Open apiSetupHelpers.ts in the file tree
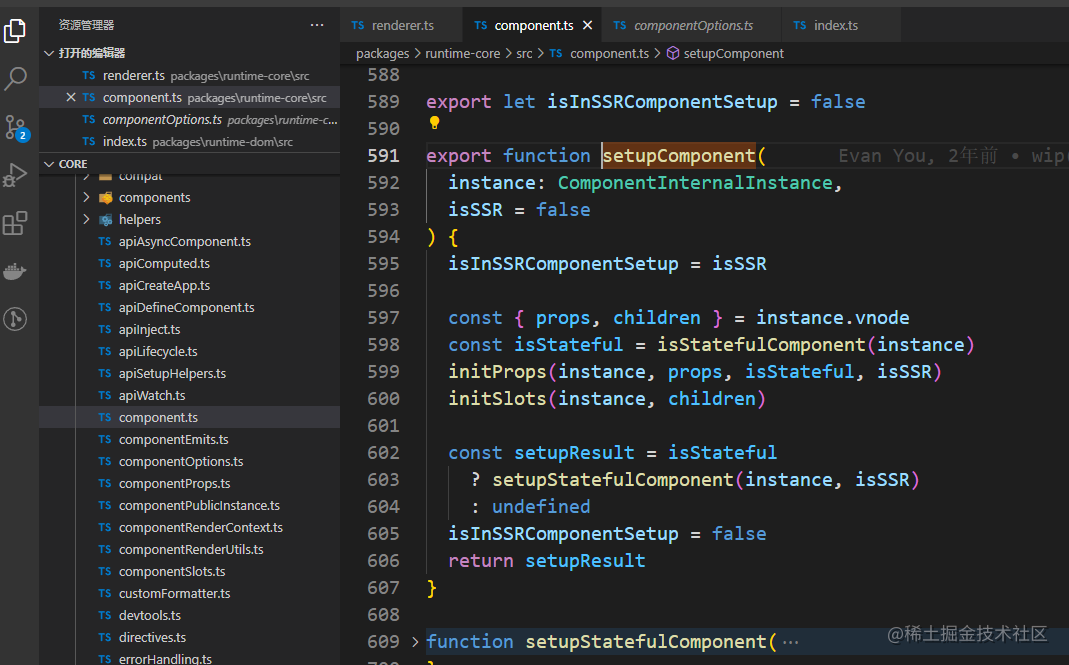The image size is (1069, 665). click(x=190, y=373)
